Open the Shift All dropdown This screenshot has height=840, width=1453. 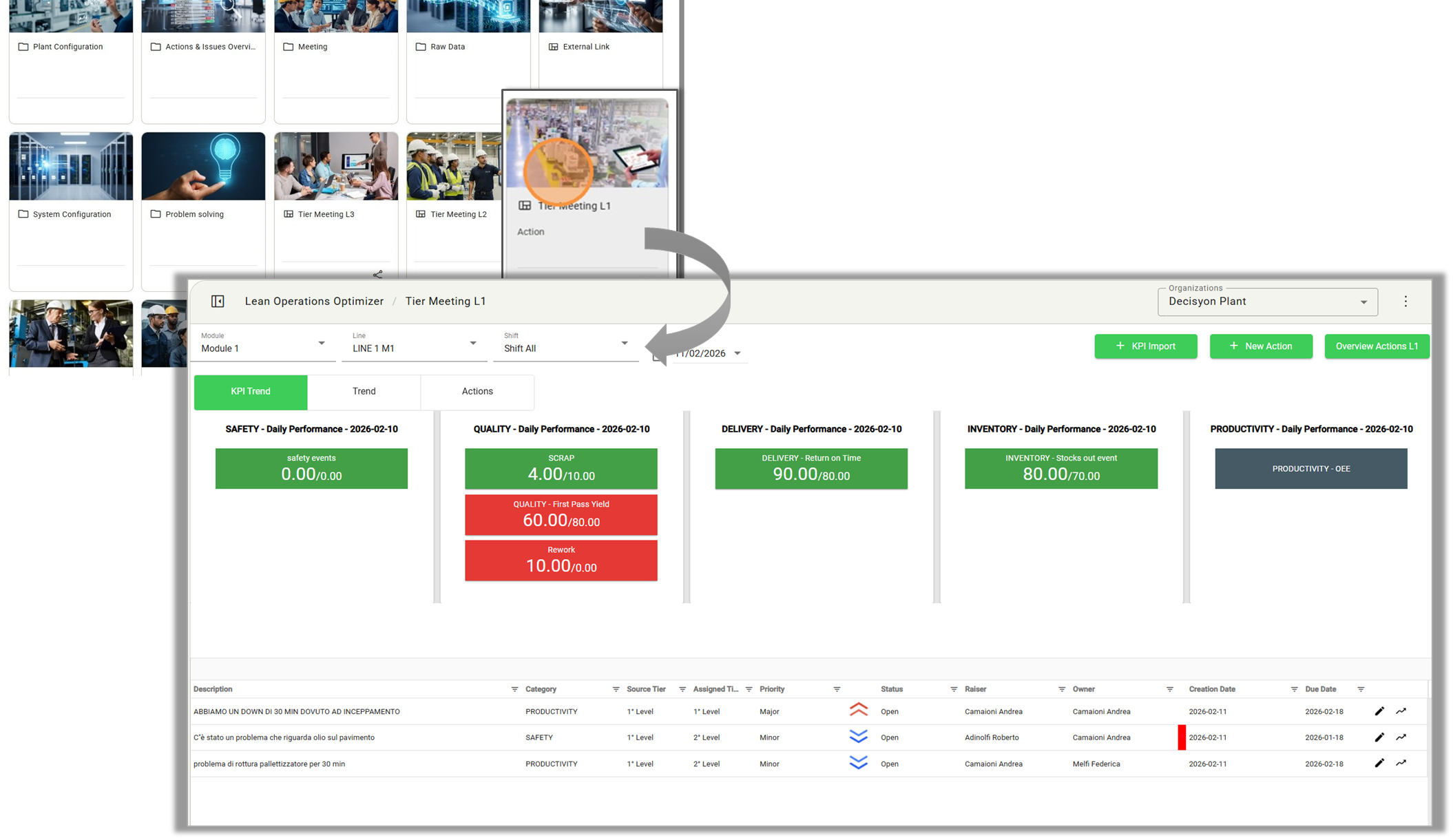click(x=624, y=344)
